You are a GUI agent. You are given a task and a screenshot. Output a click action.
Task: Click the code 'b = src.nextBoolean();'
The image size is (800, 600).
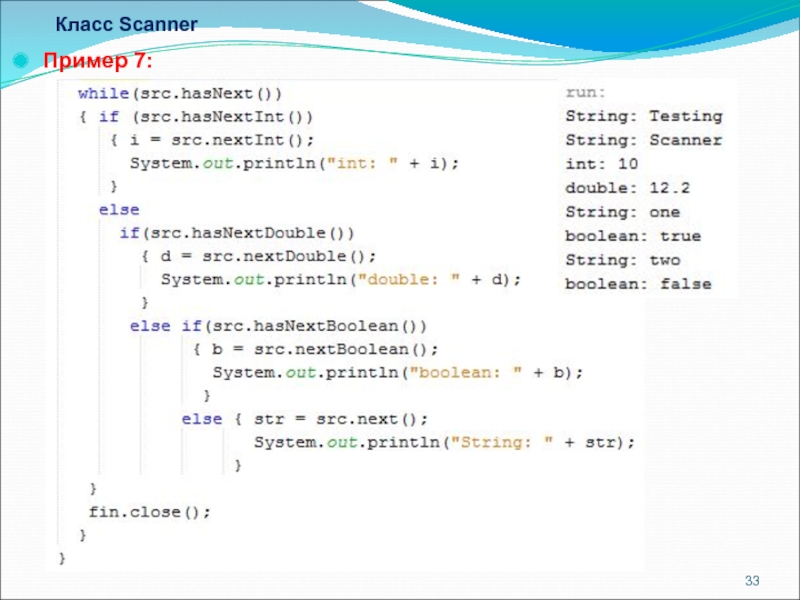pos(325,349)
